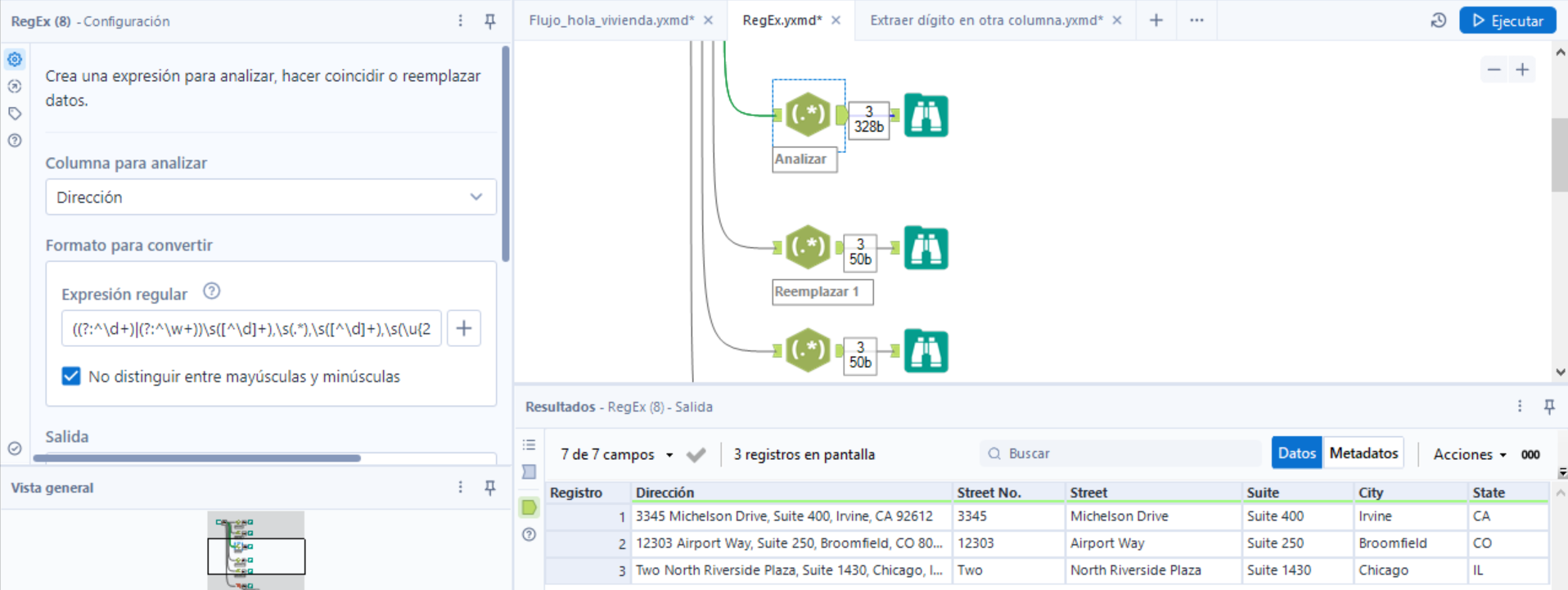
Task: Click the Street No. column header
Action: [x=1009, y=493]
